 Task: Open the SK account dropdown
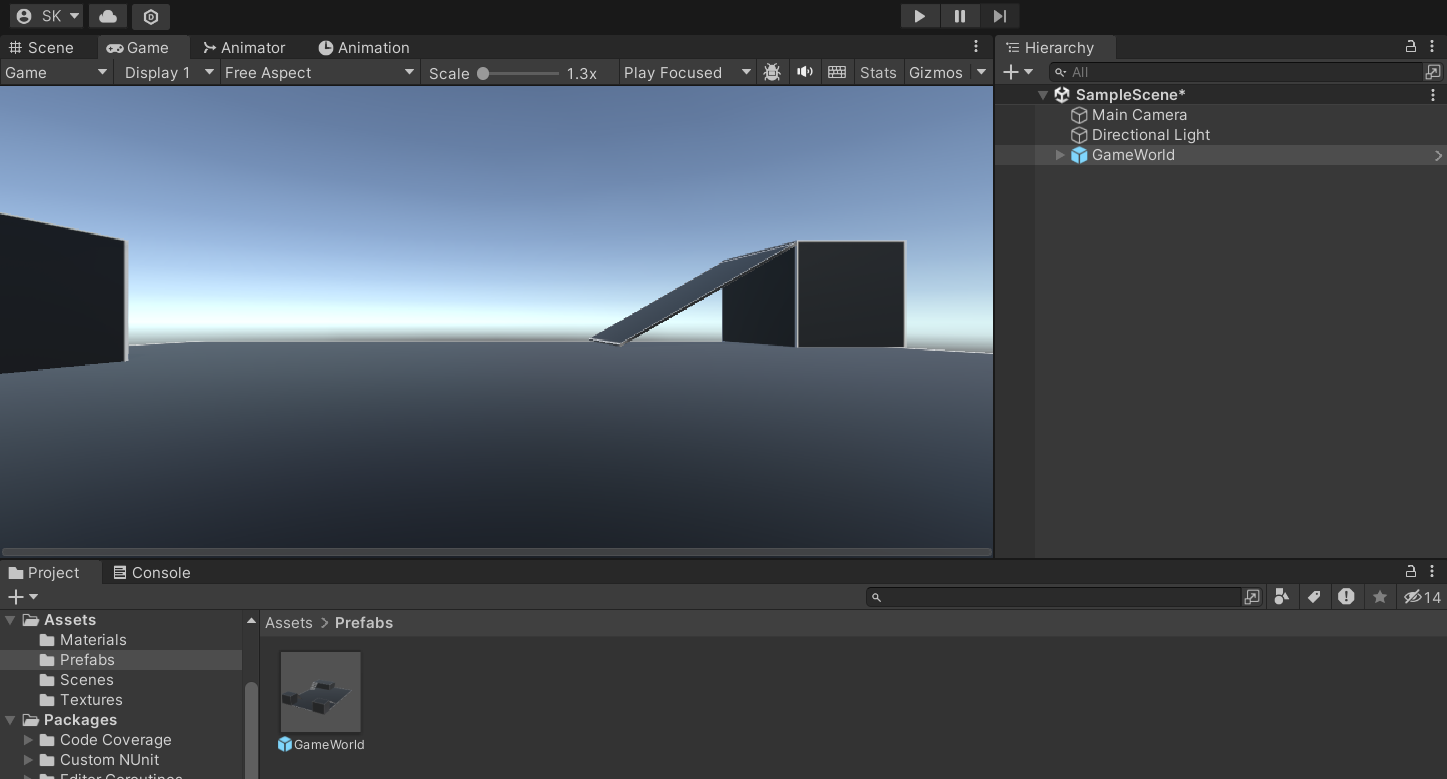(46, 16)
